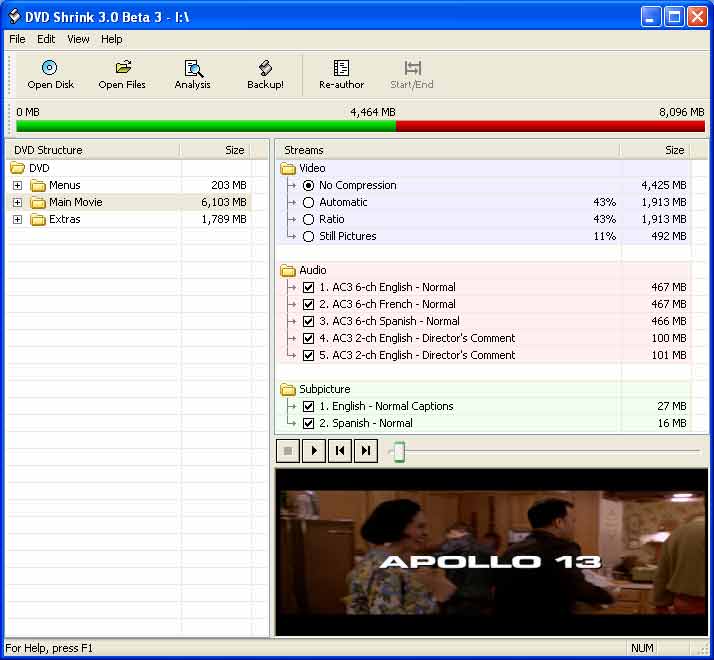Image resolution: width=714 pixels, height=660 pixels.
Task: Click the 4,464 MB size bar label
Action: pos(372,112)
